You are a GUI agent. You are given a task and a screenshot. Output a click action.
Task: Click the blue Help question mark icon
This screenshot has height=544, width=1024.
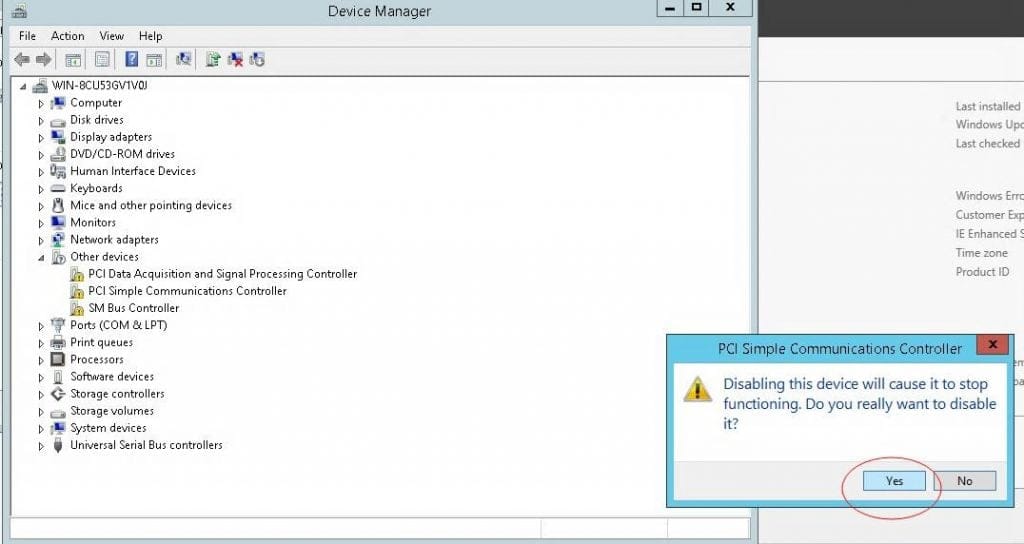[131, 60]
